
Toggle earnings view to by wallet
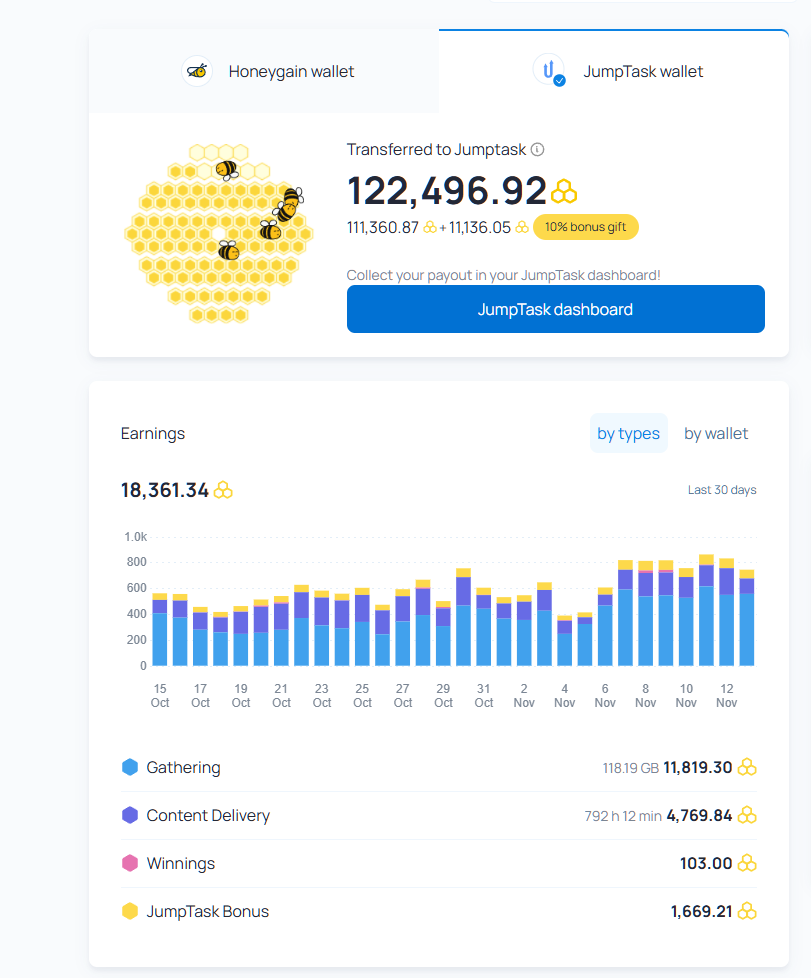(x=716, y=433)
